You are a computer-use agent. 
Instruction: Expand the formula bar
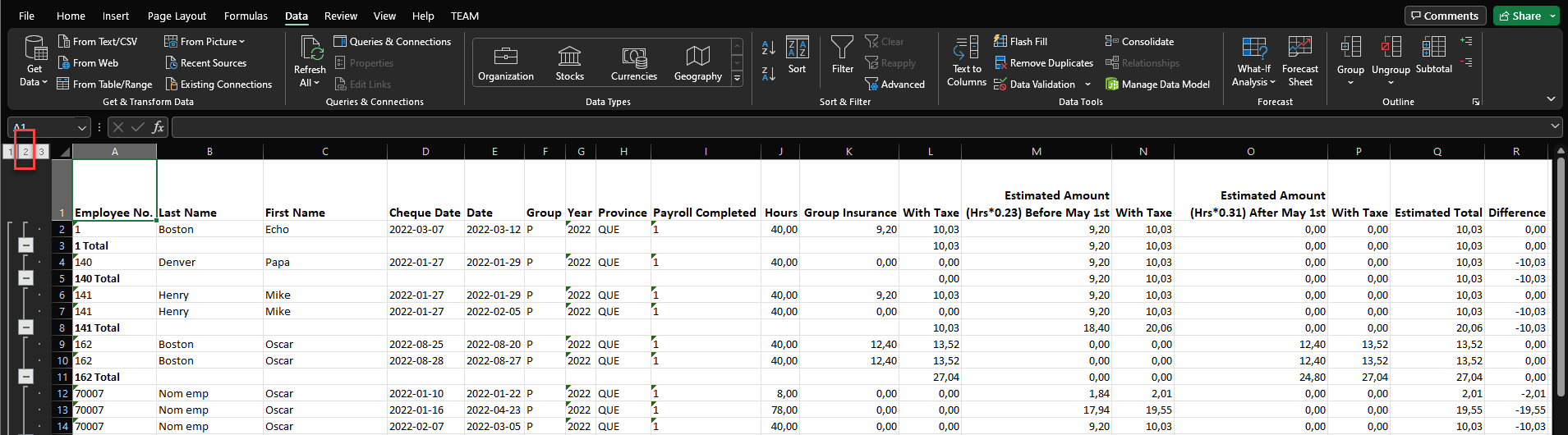point(1556,126)
